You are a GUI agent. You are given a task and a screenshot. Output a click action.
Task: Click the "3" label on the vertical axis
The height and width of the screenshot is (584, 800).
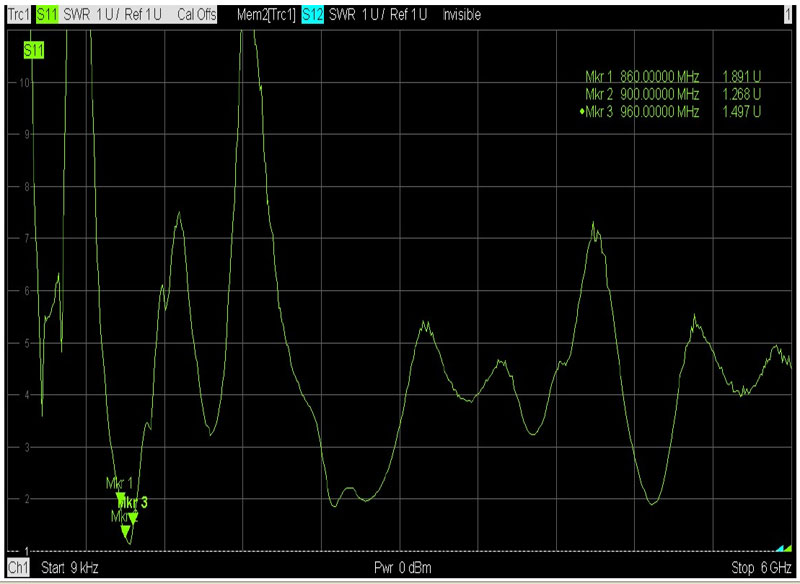[27, 447]
